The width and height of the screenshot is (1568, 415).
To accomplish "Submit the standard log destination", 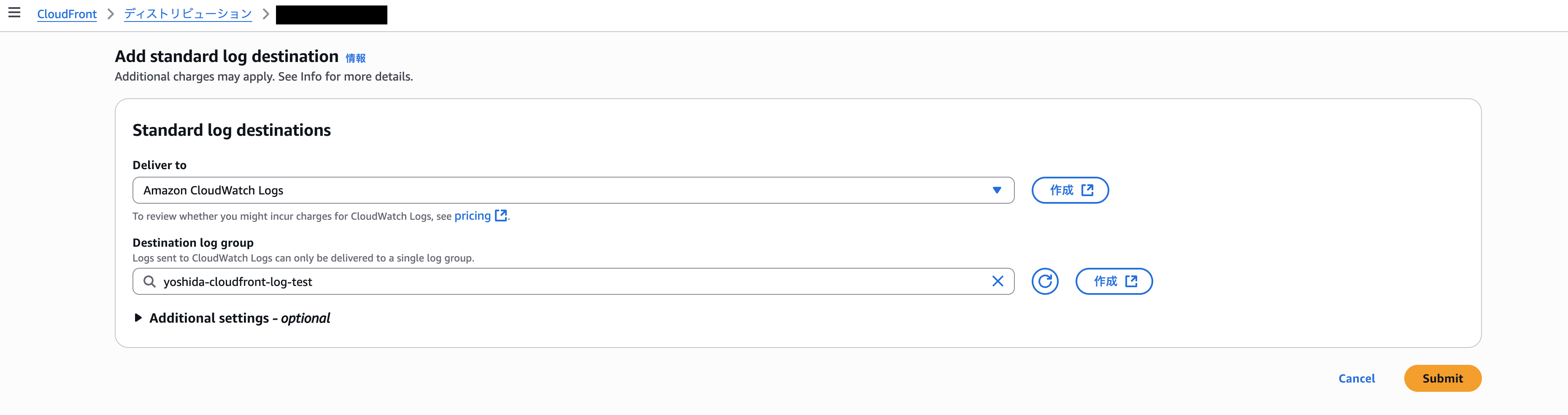I will pos(1442,378).
